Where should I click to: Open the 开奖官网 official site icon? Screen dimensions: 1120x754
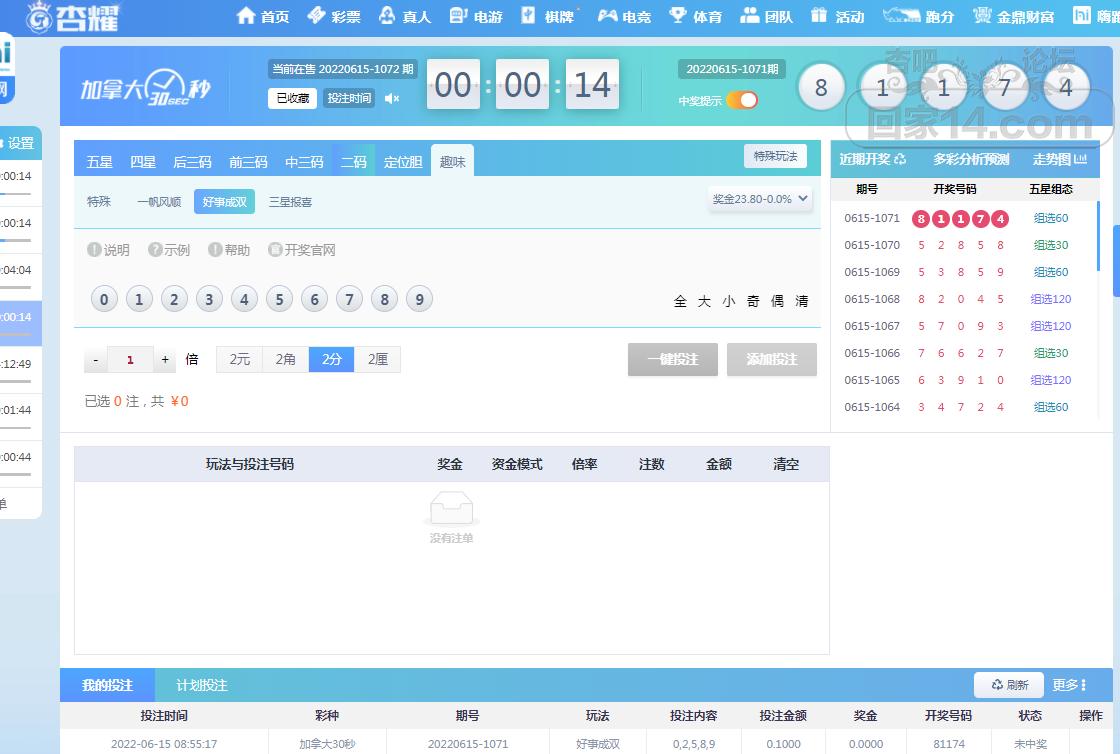275,250
